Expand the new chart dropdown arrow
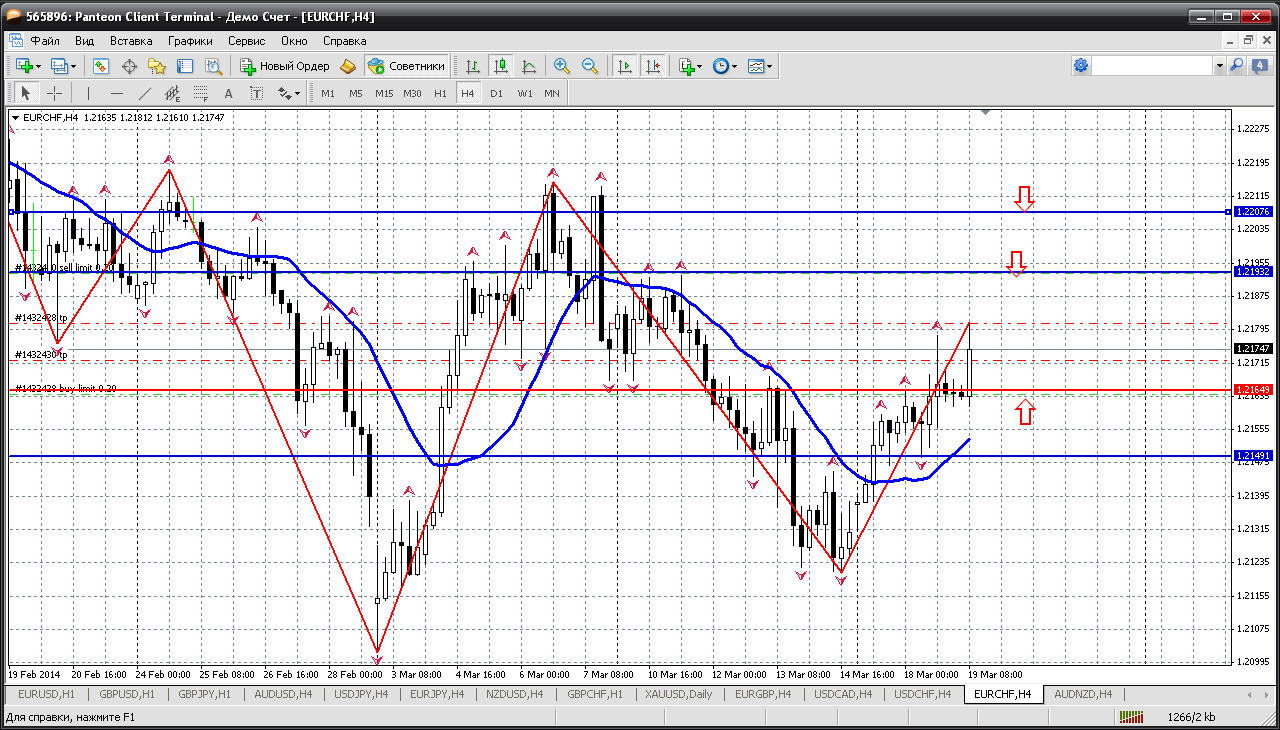Screen dimensions: 1280x730 tap(38, 67)
